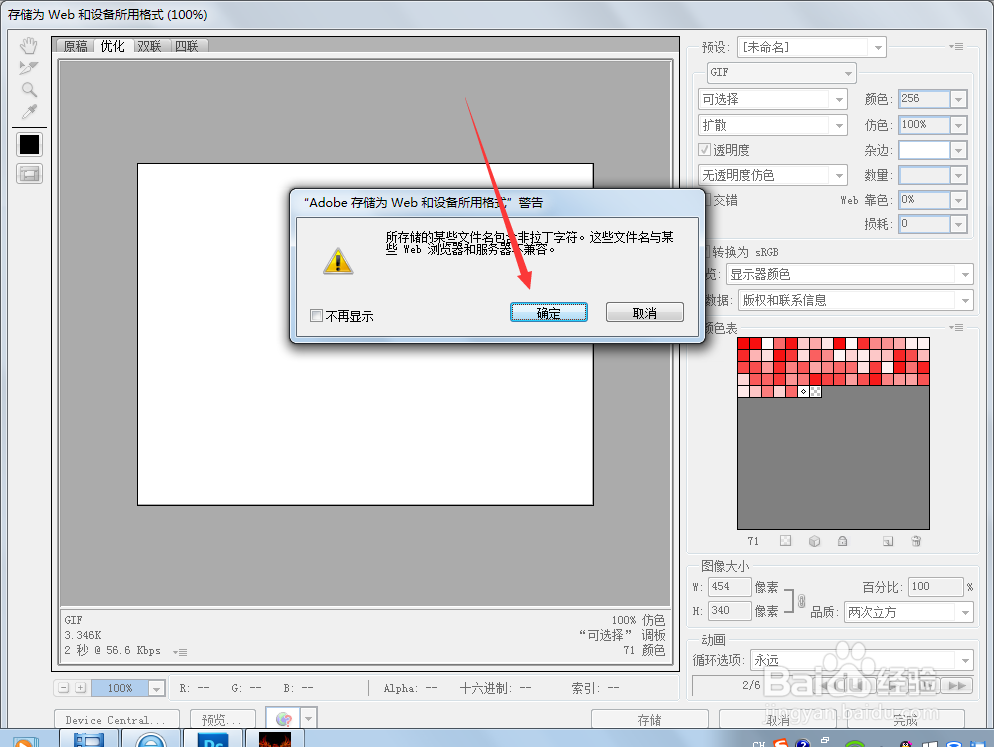The image size is (994, 747).
Task: Select the Hand tool
Action: pos(29,46)
